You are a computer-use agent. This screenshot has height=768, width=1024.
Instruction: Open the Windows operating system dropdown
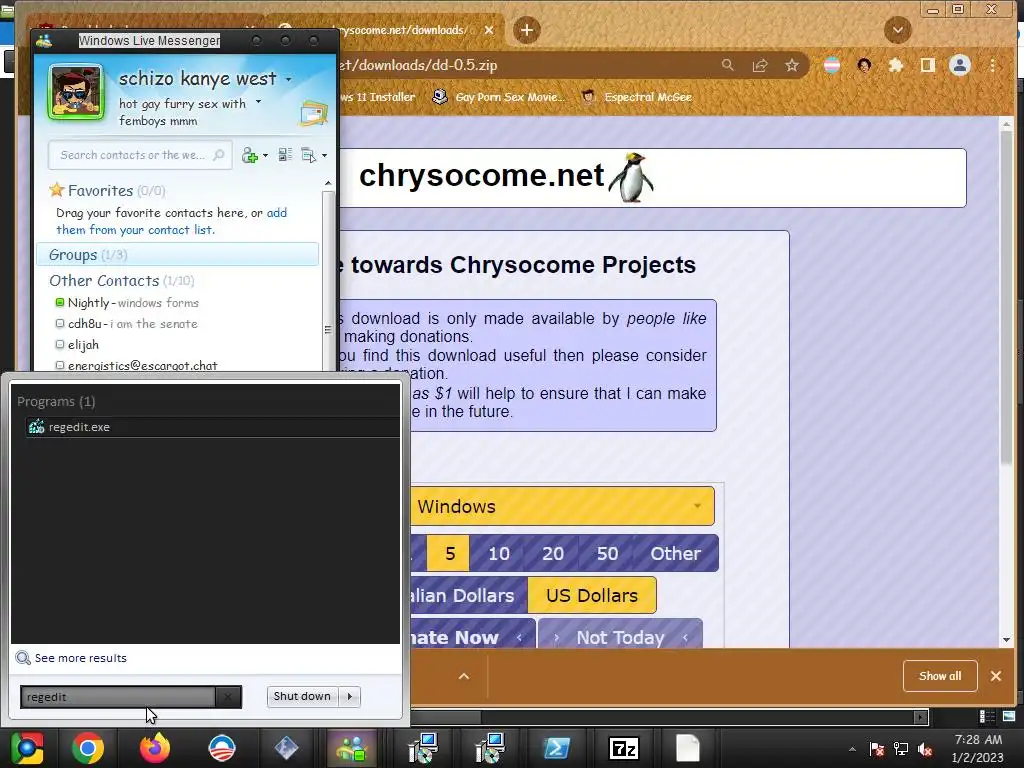[x=562, y=506]
